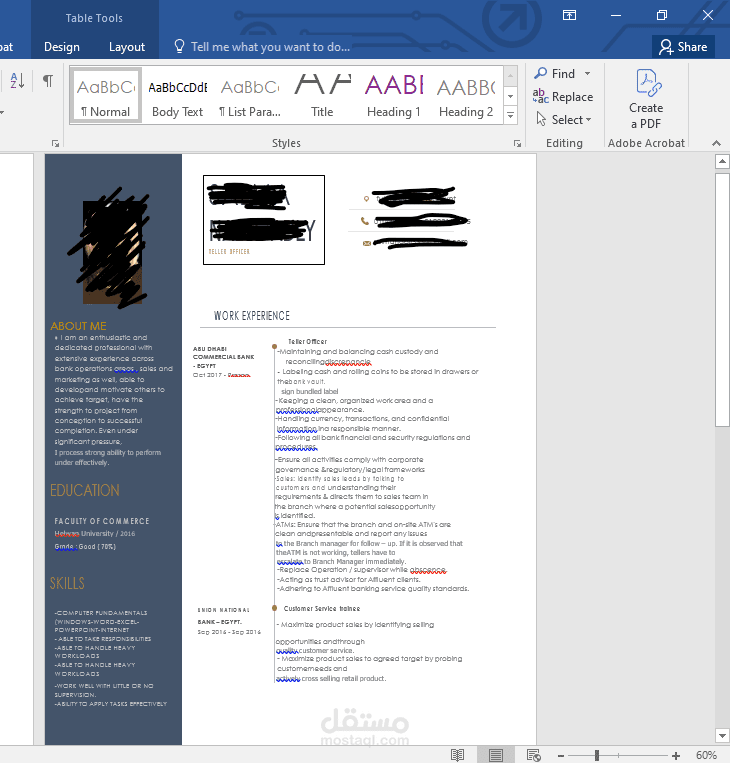
Task: Click the Sort A-Z icon
Action: [x=17, y=81]
